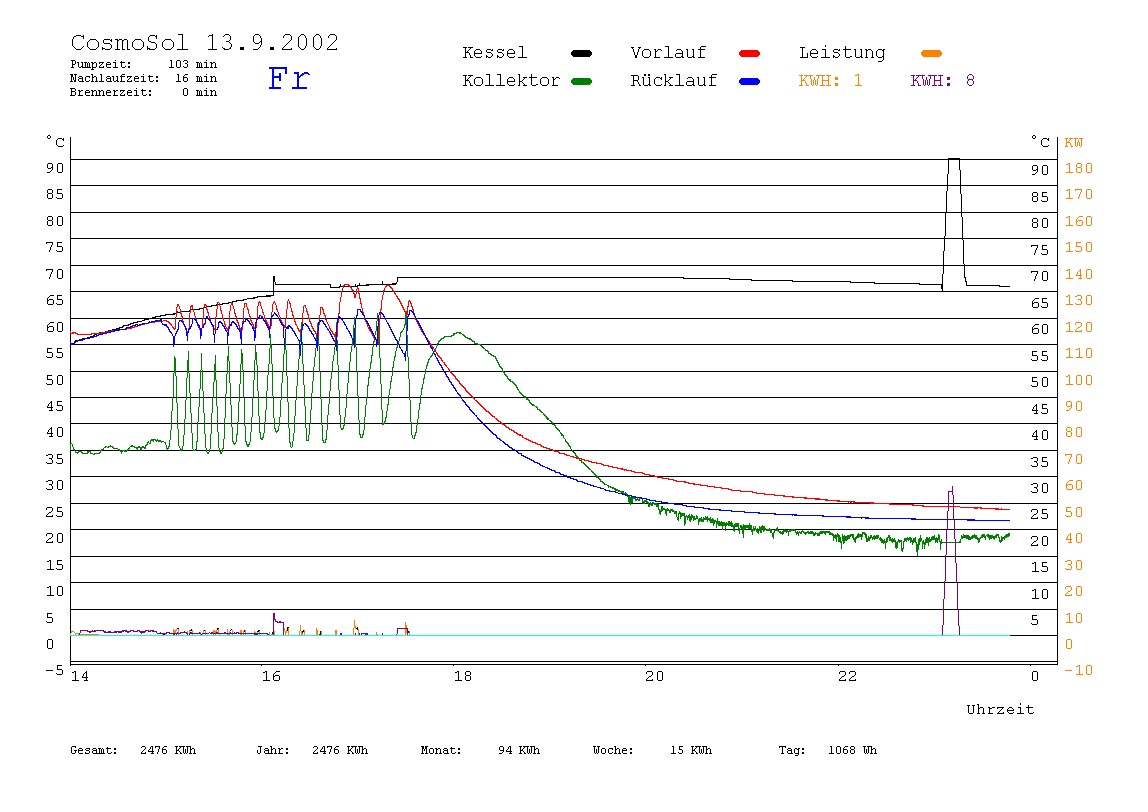Click the '103 min' Pumpzeit value
Screen dimensions: 1148x812
[x=193, y=64]
